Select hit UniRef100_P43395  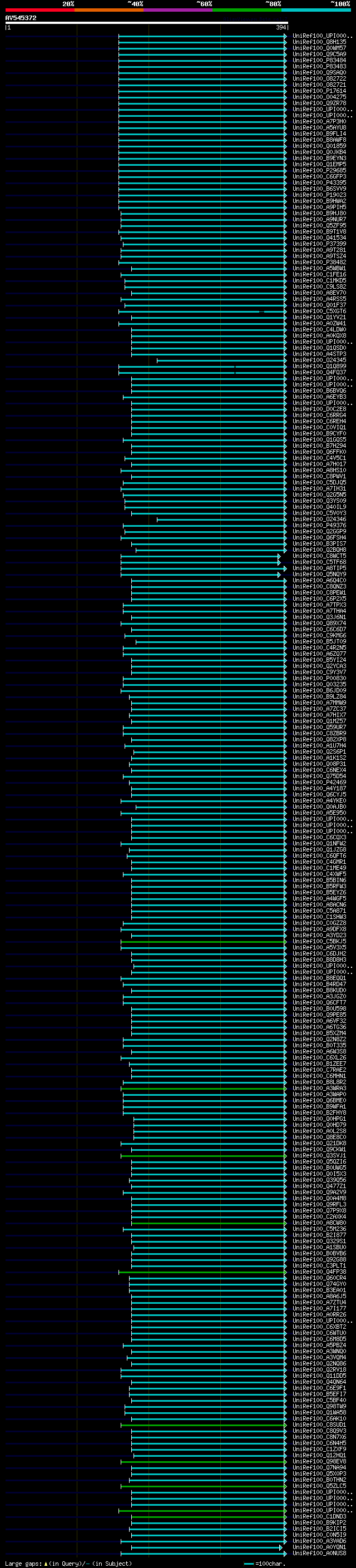319,182
